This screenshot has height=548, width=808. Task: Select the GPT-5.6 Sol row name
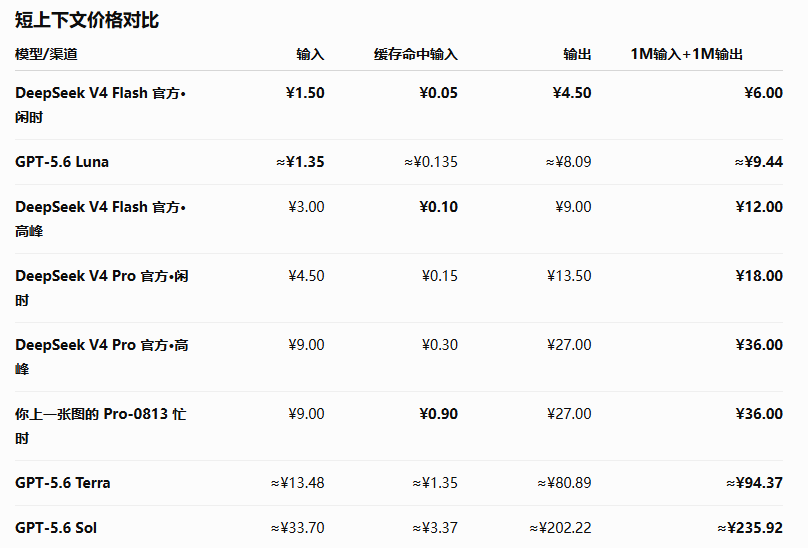pyautogui.click(x=56, y=528)
